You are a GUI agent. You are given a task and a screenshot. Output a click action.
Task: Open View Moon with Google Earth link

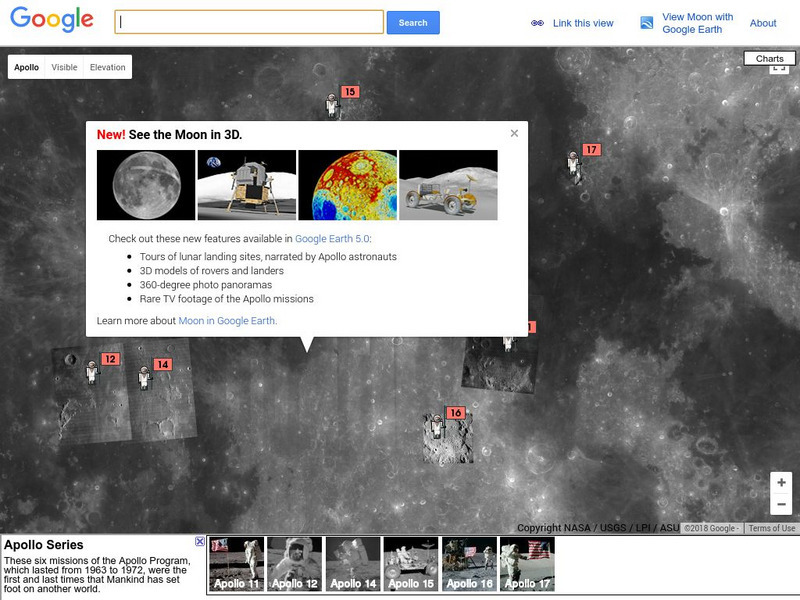[697, 23]
